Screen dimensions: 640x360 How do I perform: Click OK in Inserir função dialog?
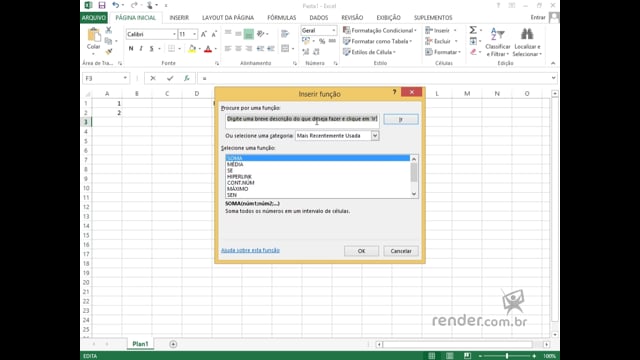pyautogui.click(x=361, y=251)
